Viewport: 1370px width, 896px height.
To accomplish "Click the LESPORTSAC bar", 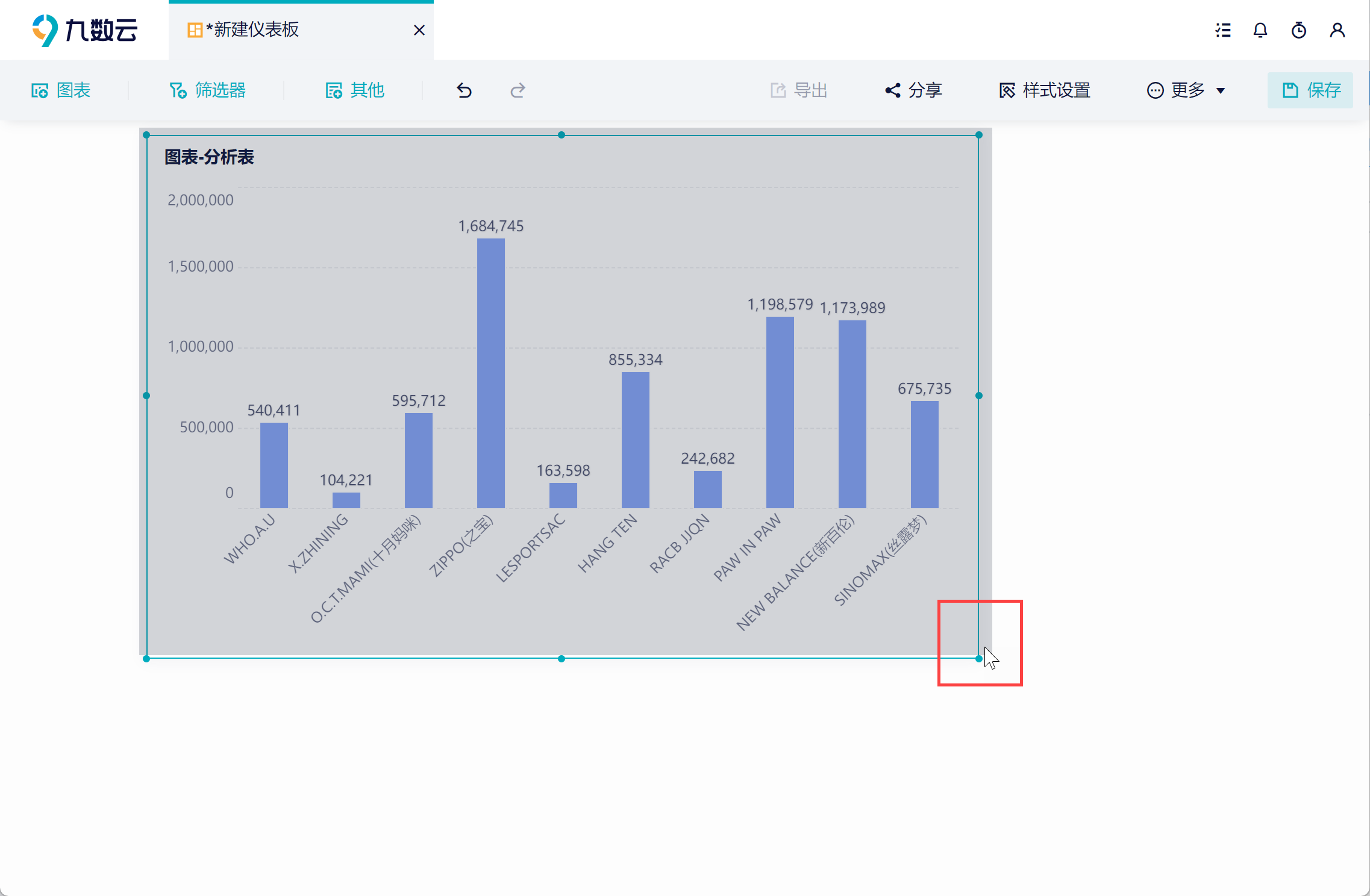I will coord(563,496).
